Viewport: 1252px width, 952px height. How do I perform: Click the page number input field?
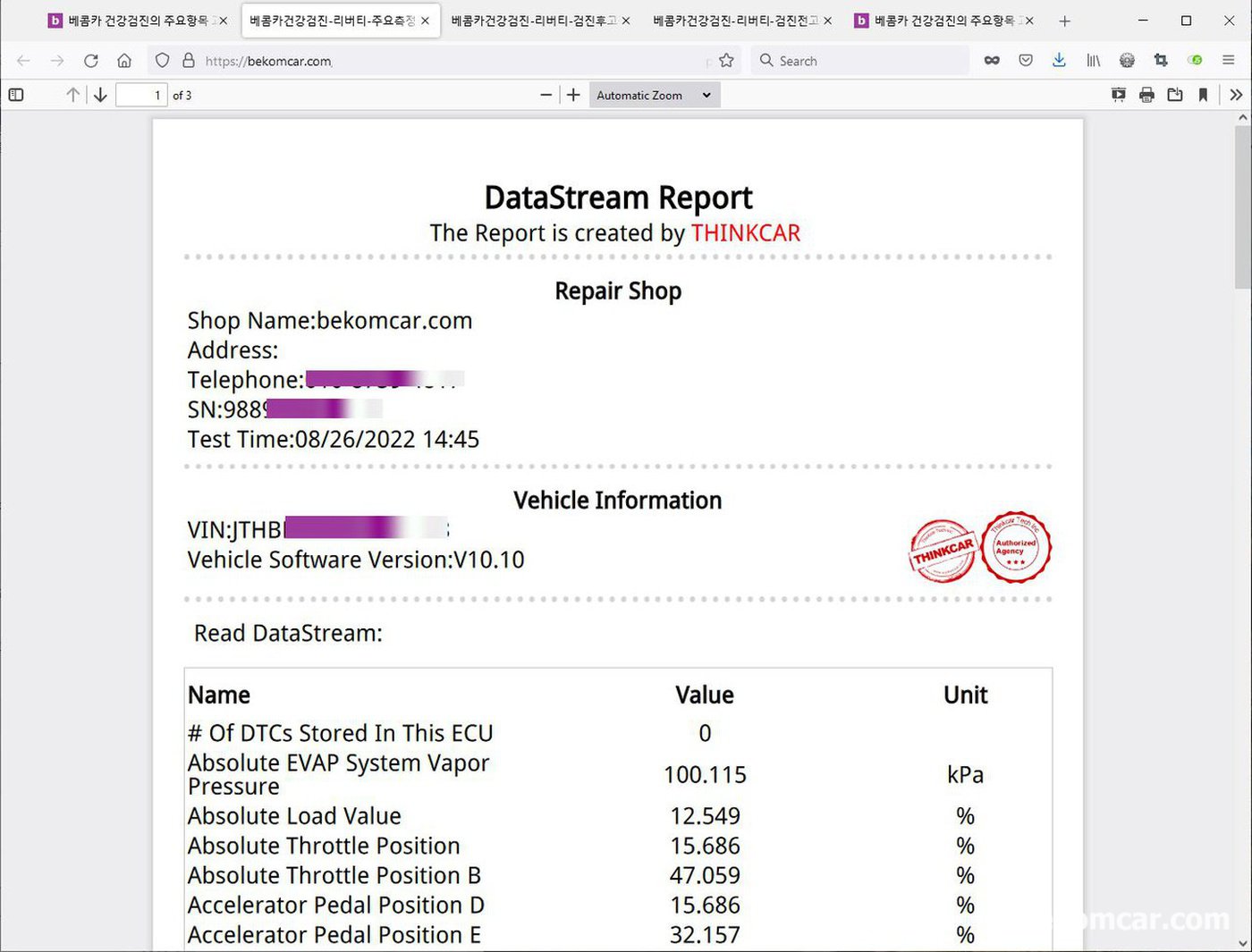[x=141, y=95]
